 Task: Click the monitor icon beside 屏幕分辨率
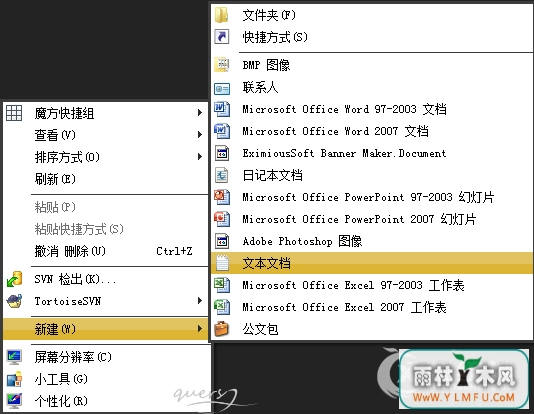[14, 357]
